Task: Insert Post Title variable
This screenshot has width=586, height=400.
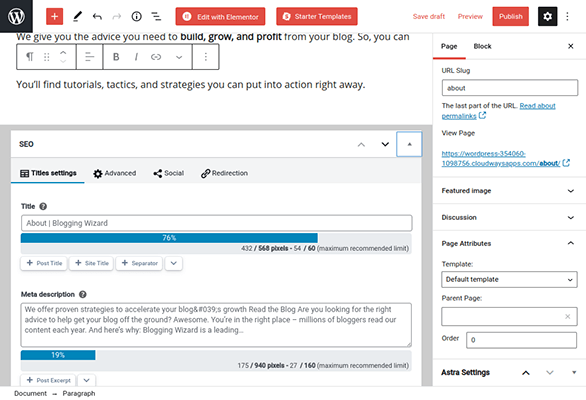Action: point(44,263)
